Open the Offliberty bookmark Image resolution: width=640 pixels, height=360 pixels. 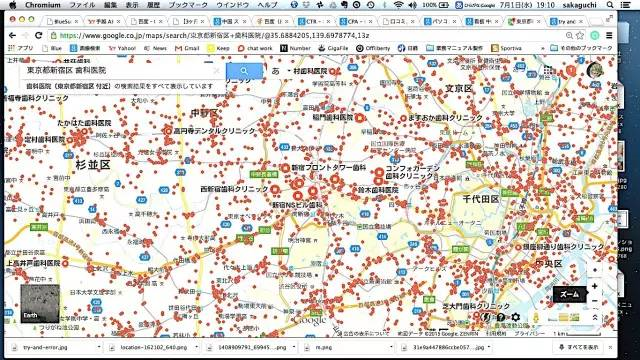[x=373, y=48]
